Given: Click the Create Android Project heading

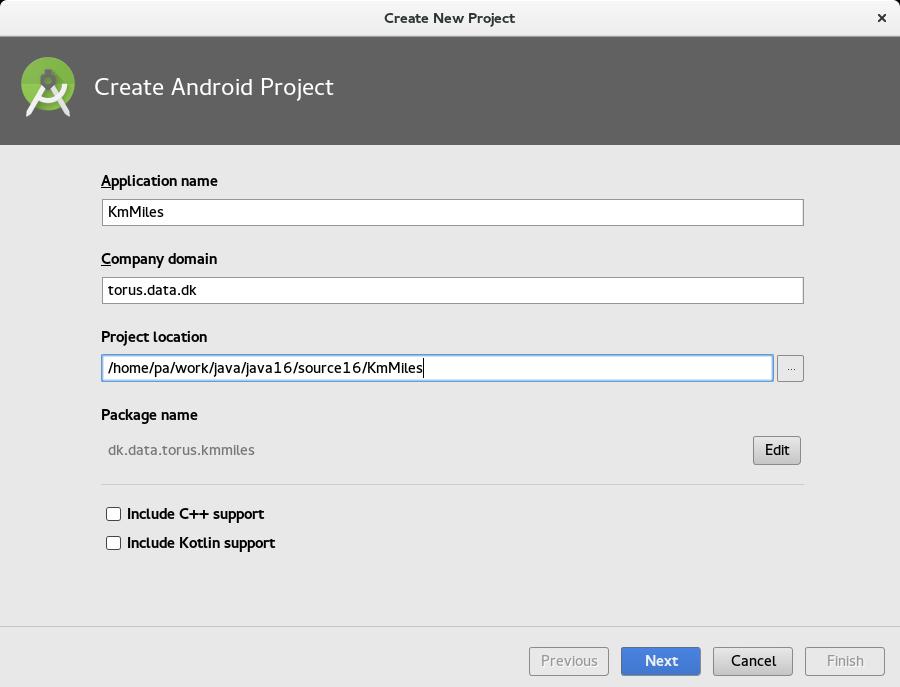Looking at the screenshot, I should tap(214, 87).
